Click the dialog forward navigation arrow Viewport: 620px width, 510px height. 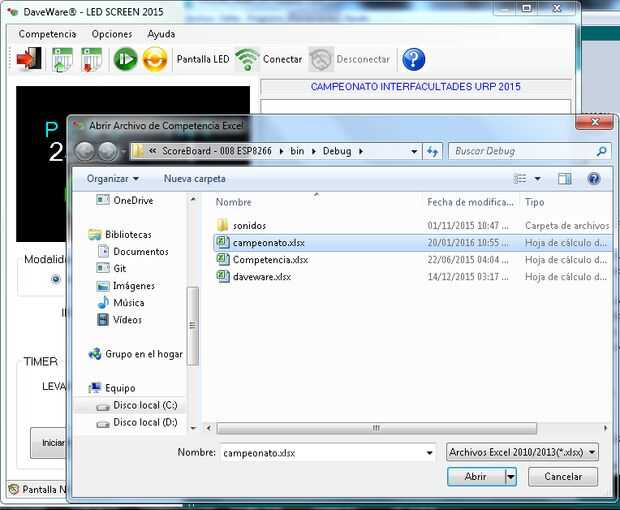(x=108, y=151)
